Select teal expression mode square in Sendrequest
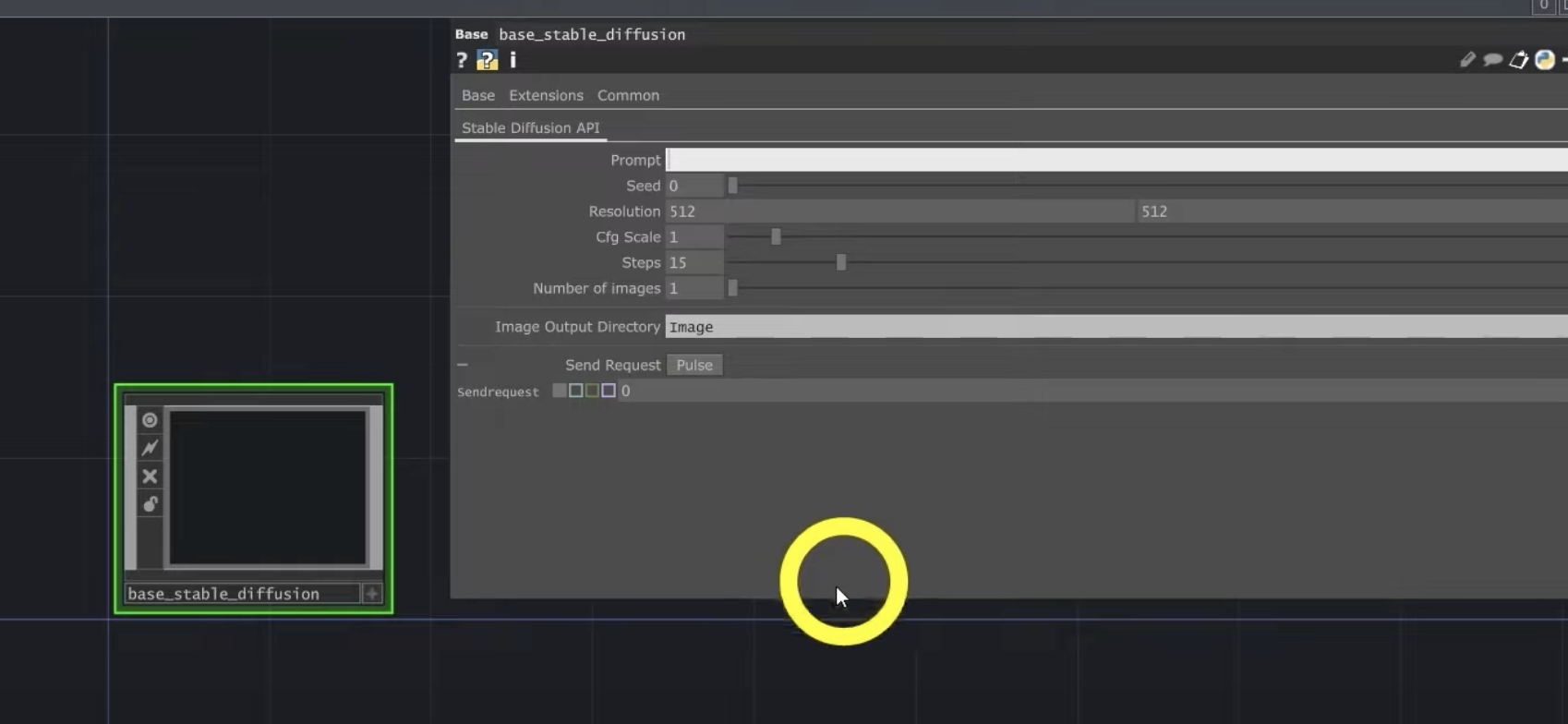This screenshot has width=1568, height=724. [575, 391]
